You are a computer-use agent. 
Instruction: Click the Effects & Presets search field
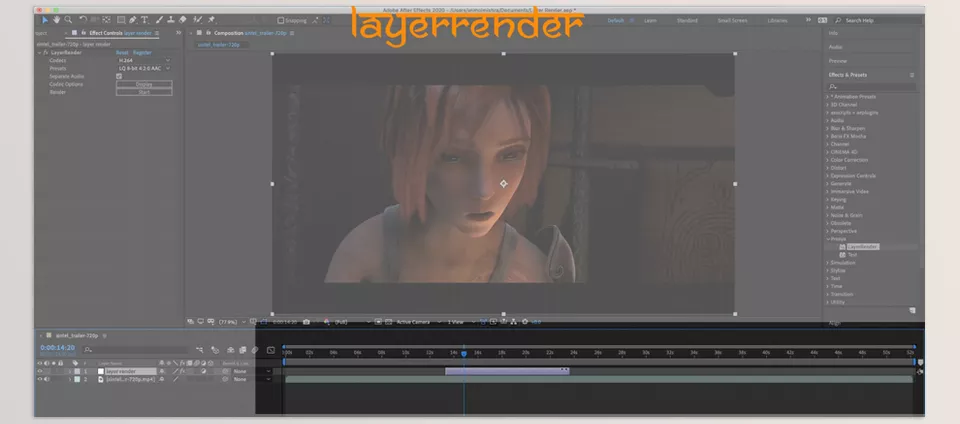pos(872,87)
